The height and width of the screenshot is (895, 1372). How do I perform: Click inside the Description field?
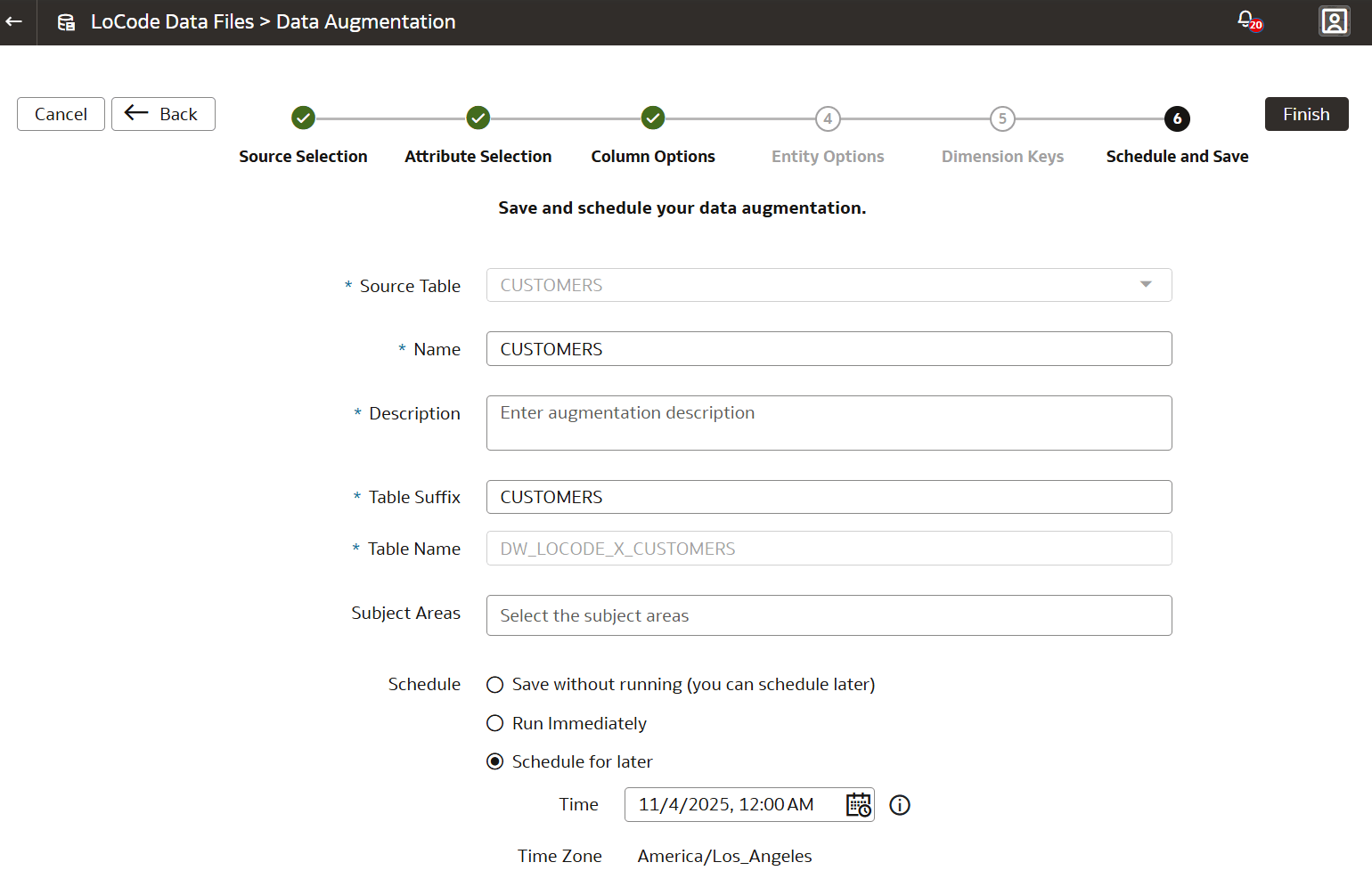(x=829, y=422)
